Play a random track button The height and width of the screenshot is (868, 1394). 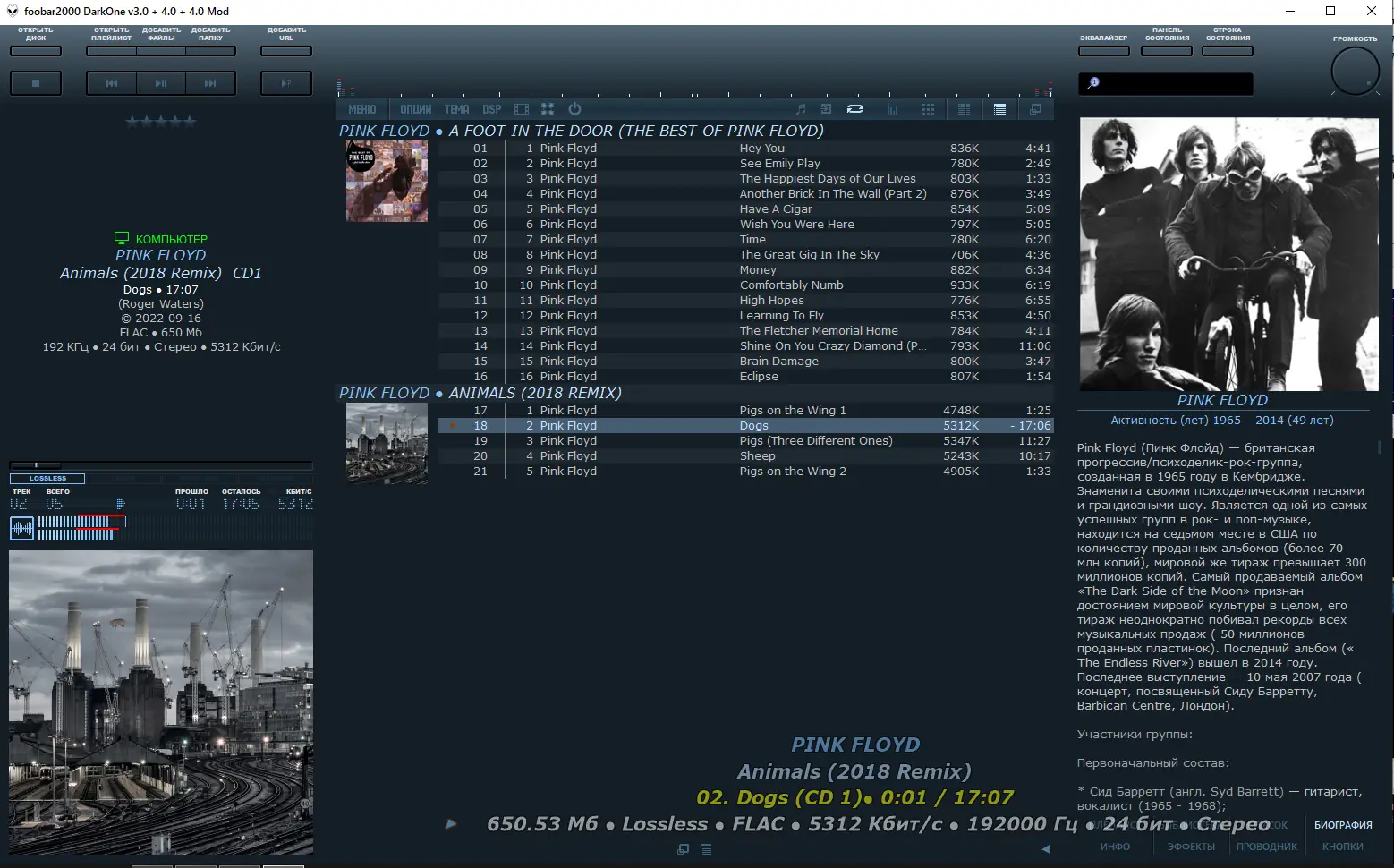pyautogui.click(x=286, y=83)
